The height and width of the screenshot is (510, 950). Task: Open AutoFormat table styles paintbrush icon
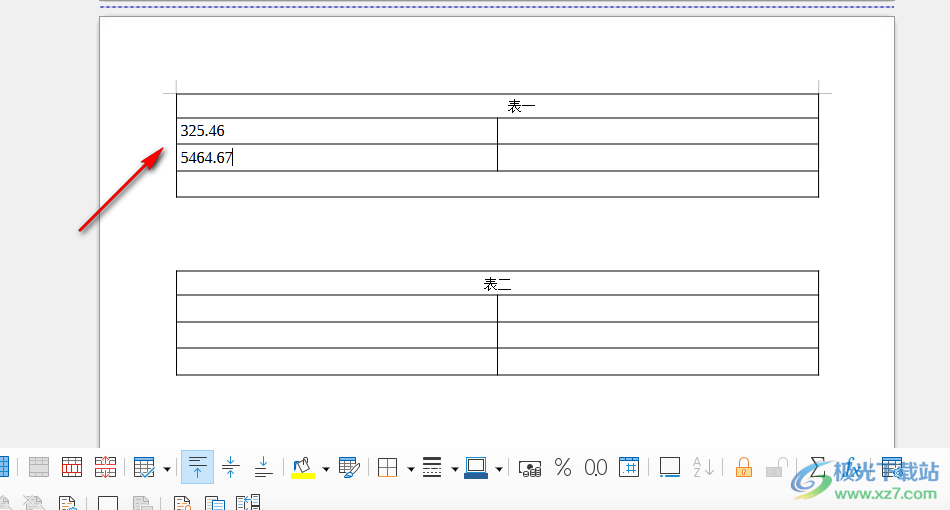(350, 468)
